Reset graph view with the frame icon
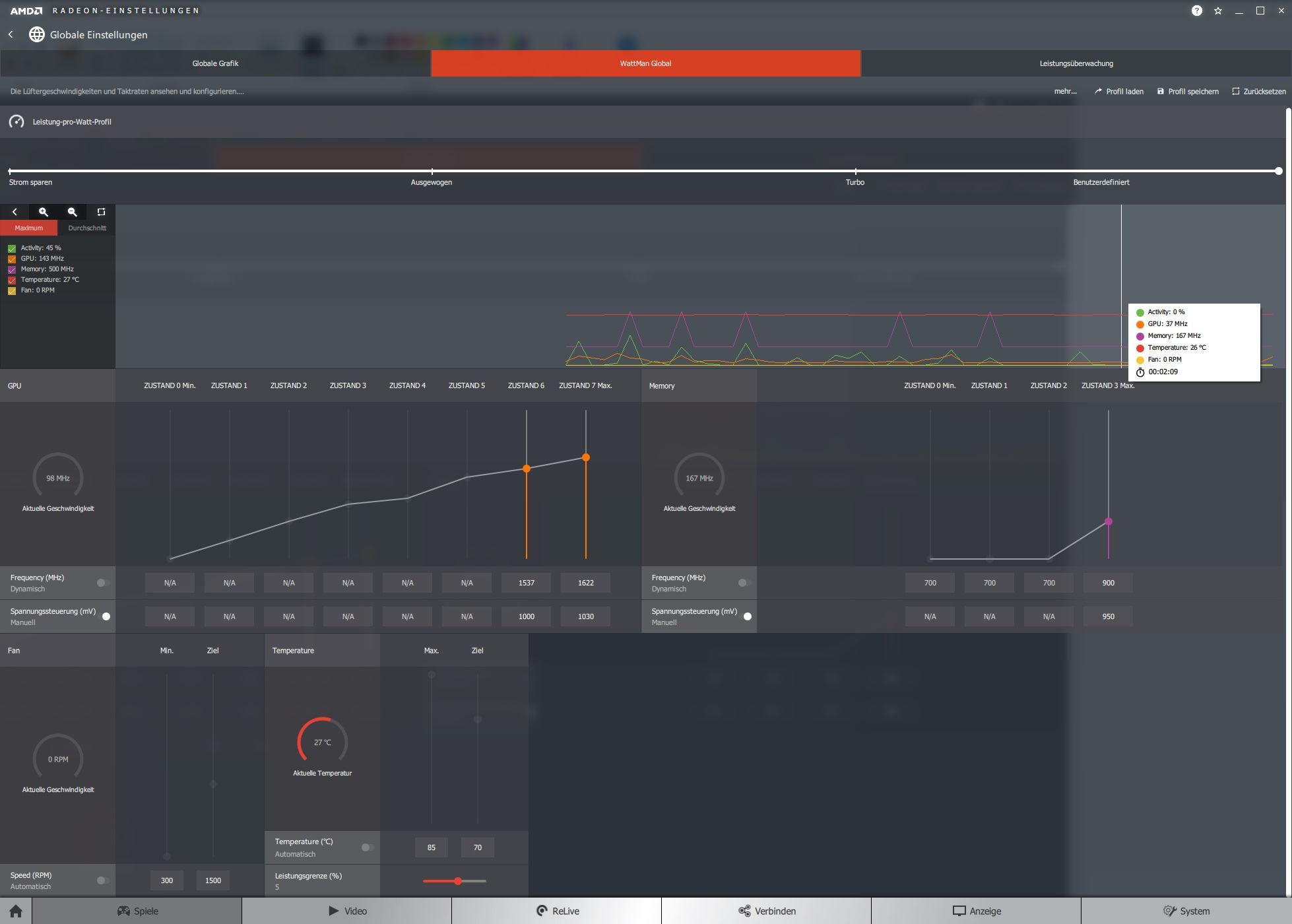 coord(101,212)
